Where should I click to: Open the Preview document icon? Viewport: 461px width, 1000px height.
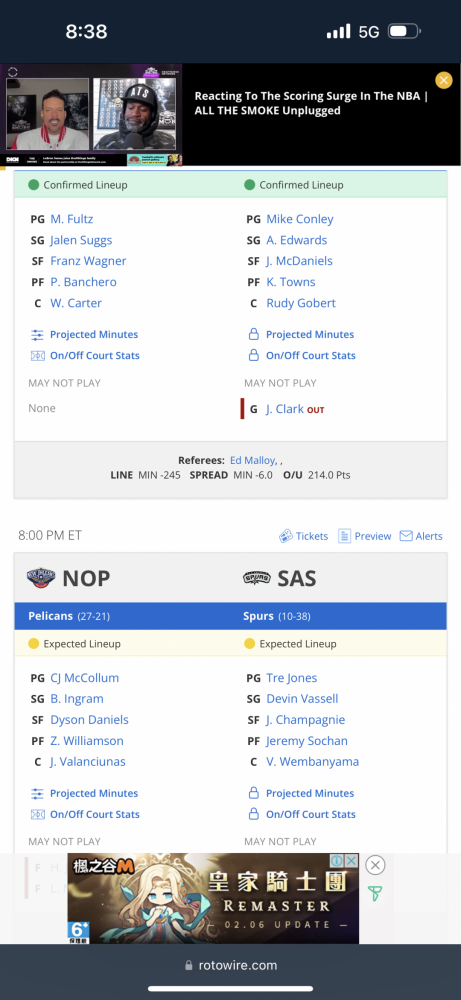[344, 536]
